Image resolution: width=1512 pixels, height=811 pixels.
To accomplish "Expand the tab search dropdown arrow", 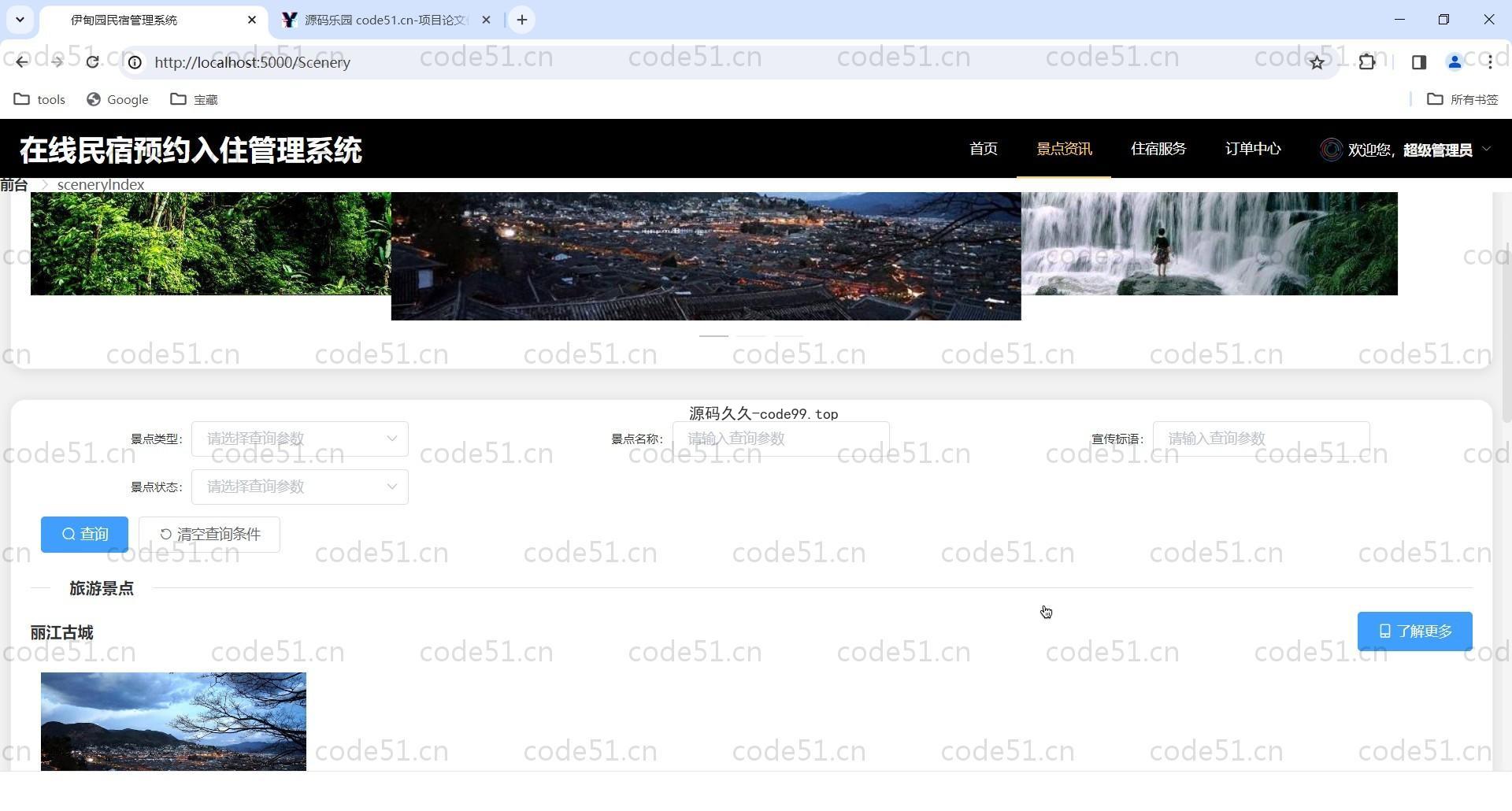I will (20, 20).
